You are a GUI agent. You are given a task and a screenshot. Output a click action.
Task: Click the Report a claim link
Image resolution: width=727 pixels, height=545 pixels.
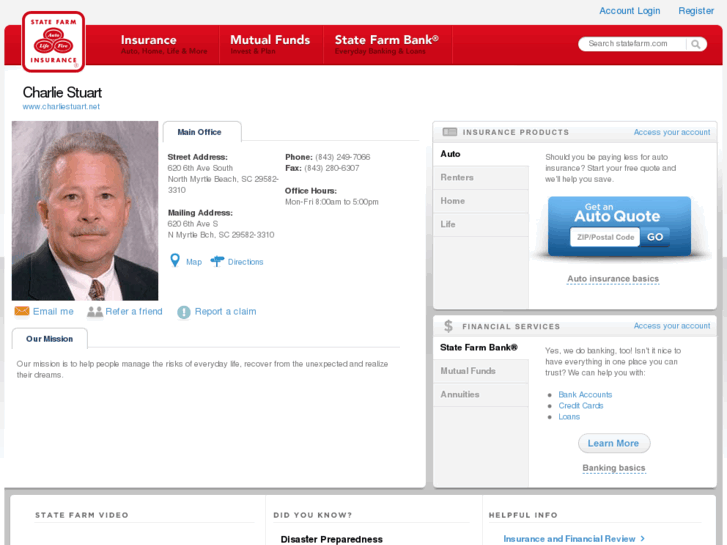pos(225,311)
